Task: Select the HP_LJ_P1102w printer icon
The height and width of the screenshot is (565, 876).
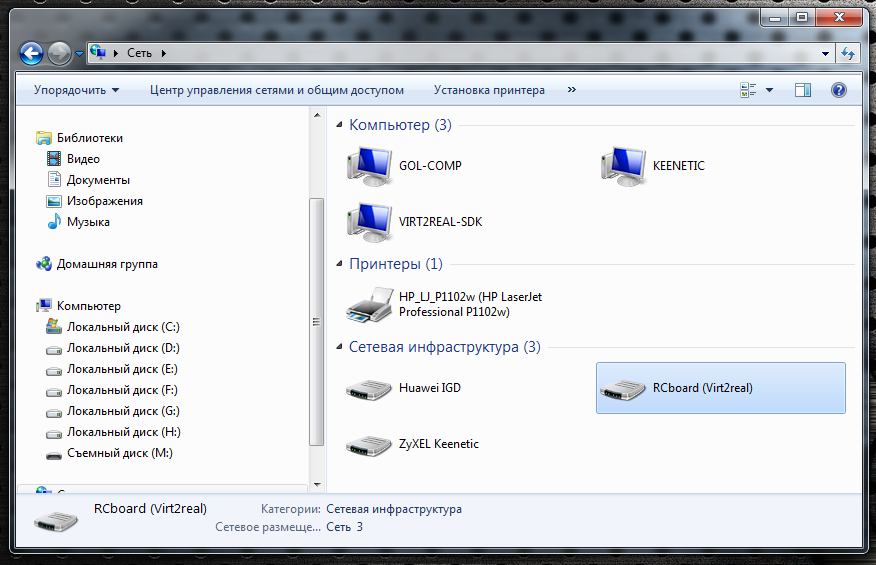Action: [369, 305]
